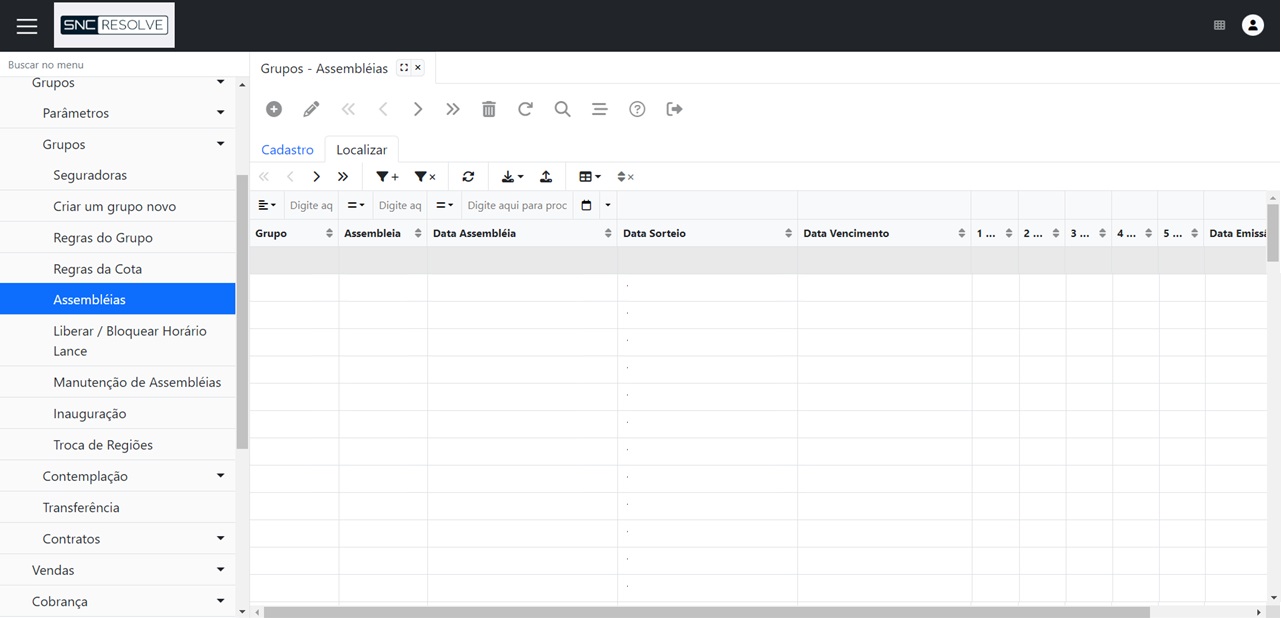Clear sorting with sort X icon
The height and width of the screenshot is (618, 1281).
[625, 177]
